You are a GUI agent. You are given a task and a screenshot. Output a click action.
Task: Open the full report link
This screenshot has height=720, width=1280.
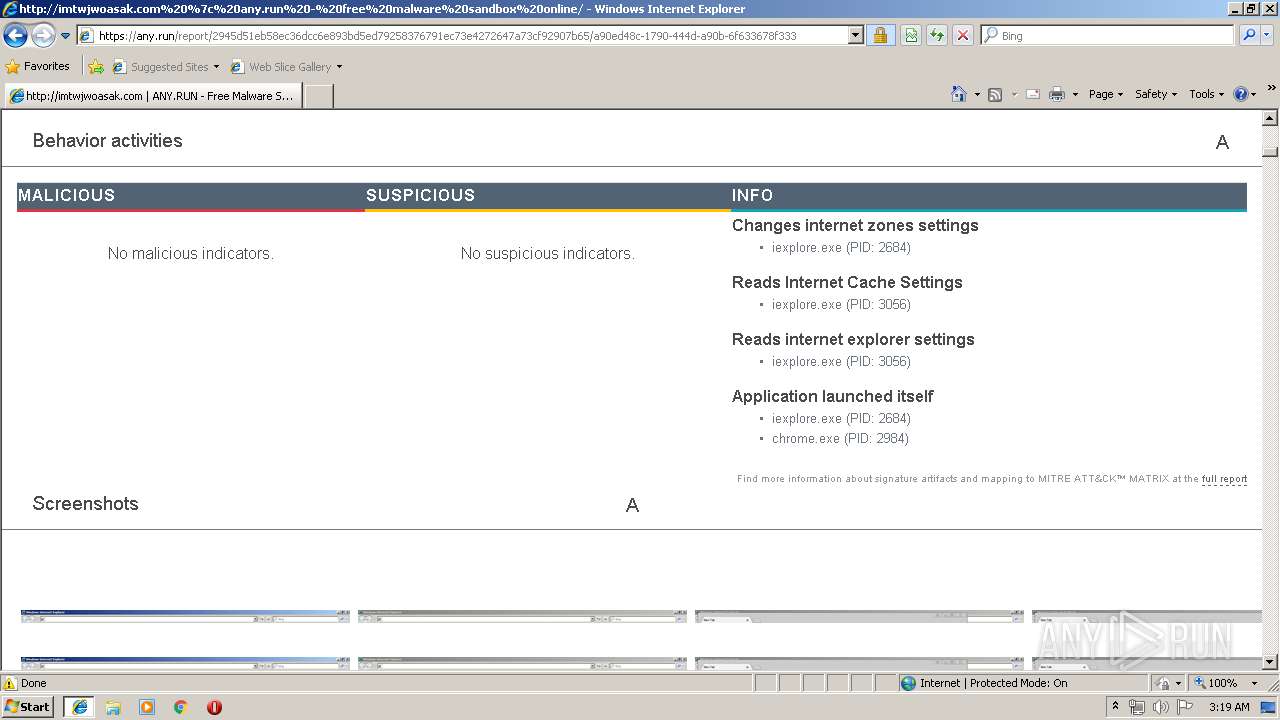point(1224,479)
